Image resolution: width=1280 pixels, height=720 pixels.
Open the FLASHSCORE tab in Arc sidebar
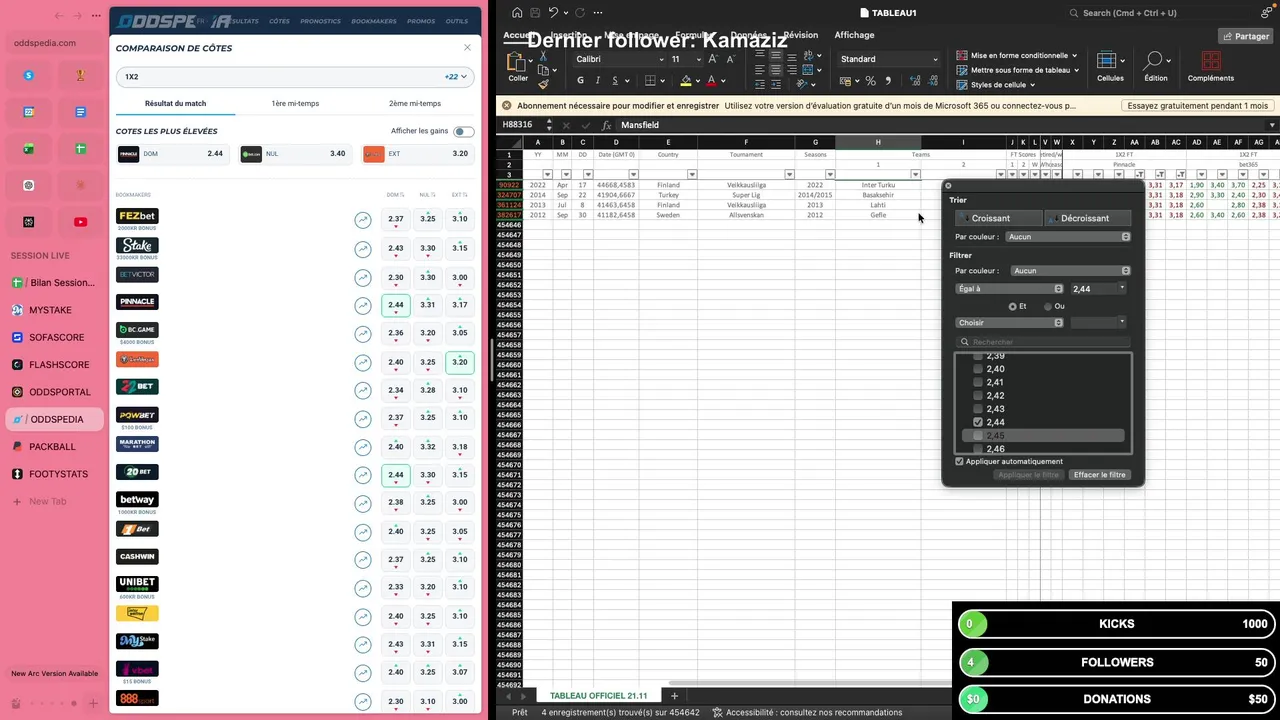(x=55, y=365)
